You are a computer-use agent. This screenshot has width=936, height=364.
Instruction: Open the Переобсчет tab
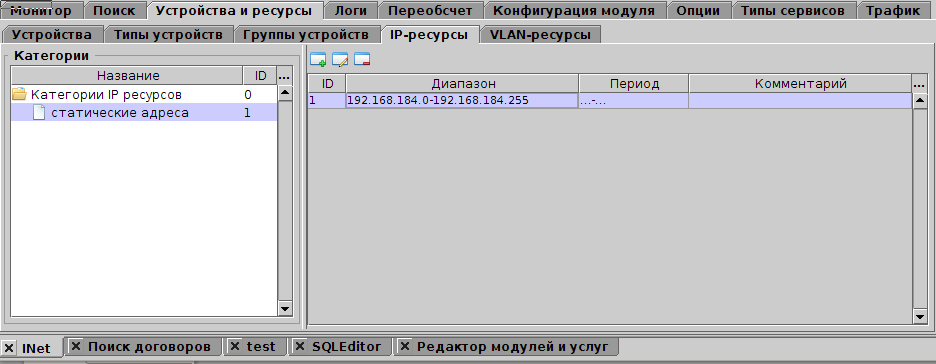pos(430,11)
